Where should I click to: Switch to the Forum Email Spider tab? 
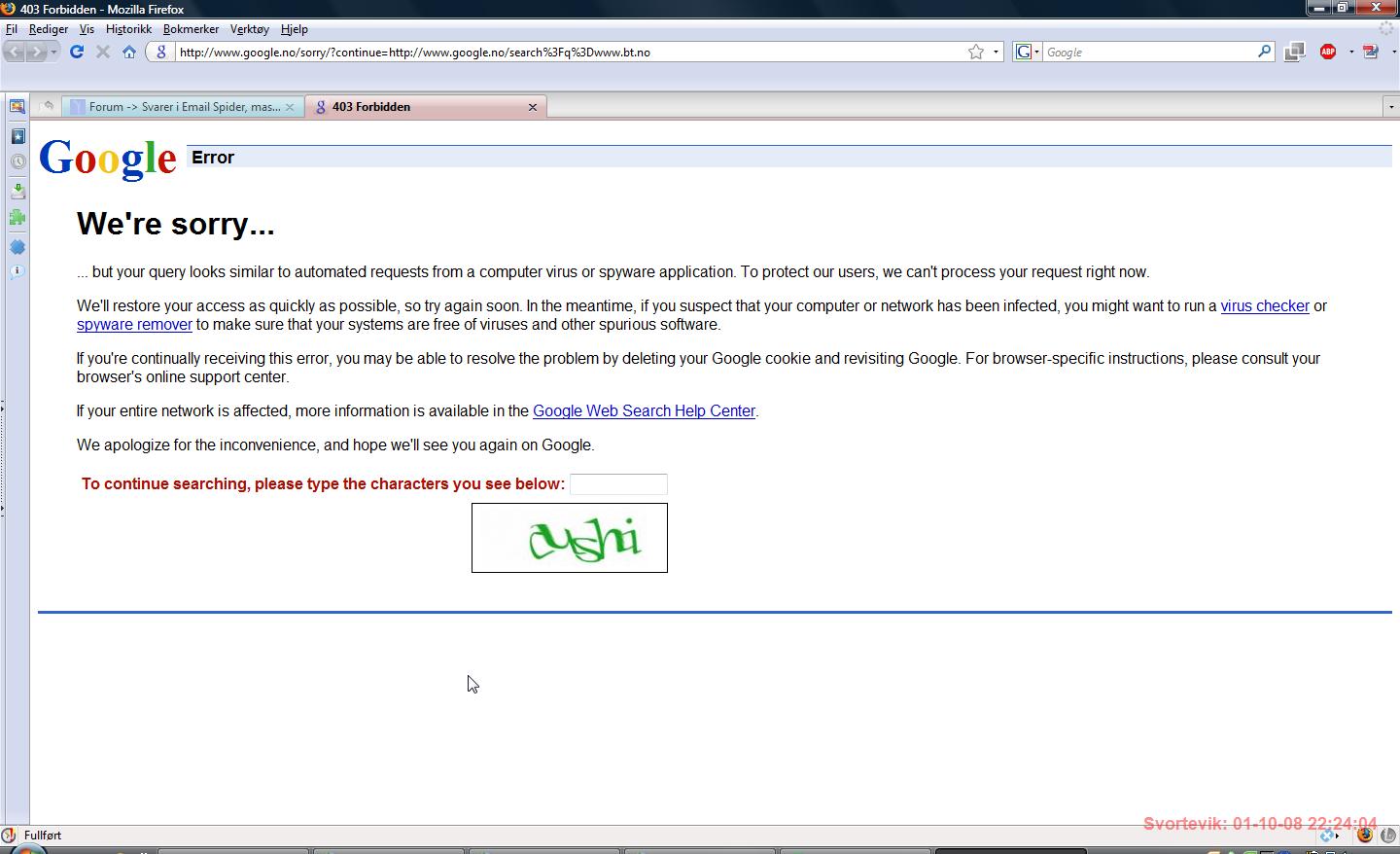[183, 107]
